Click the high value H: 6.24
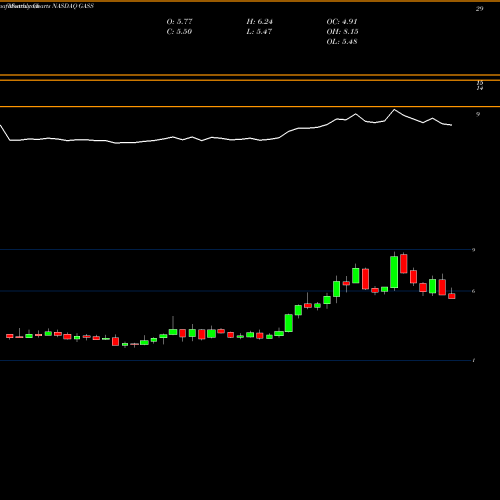The width and height of the screenshot is (500, 500). [x=259, y=22]
